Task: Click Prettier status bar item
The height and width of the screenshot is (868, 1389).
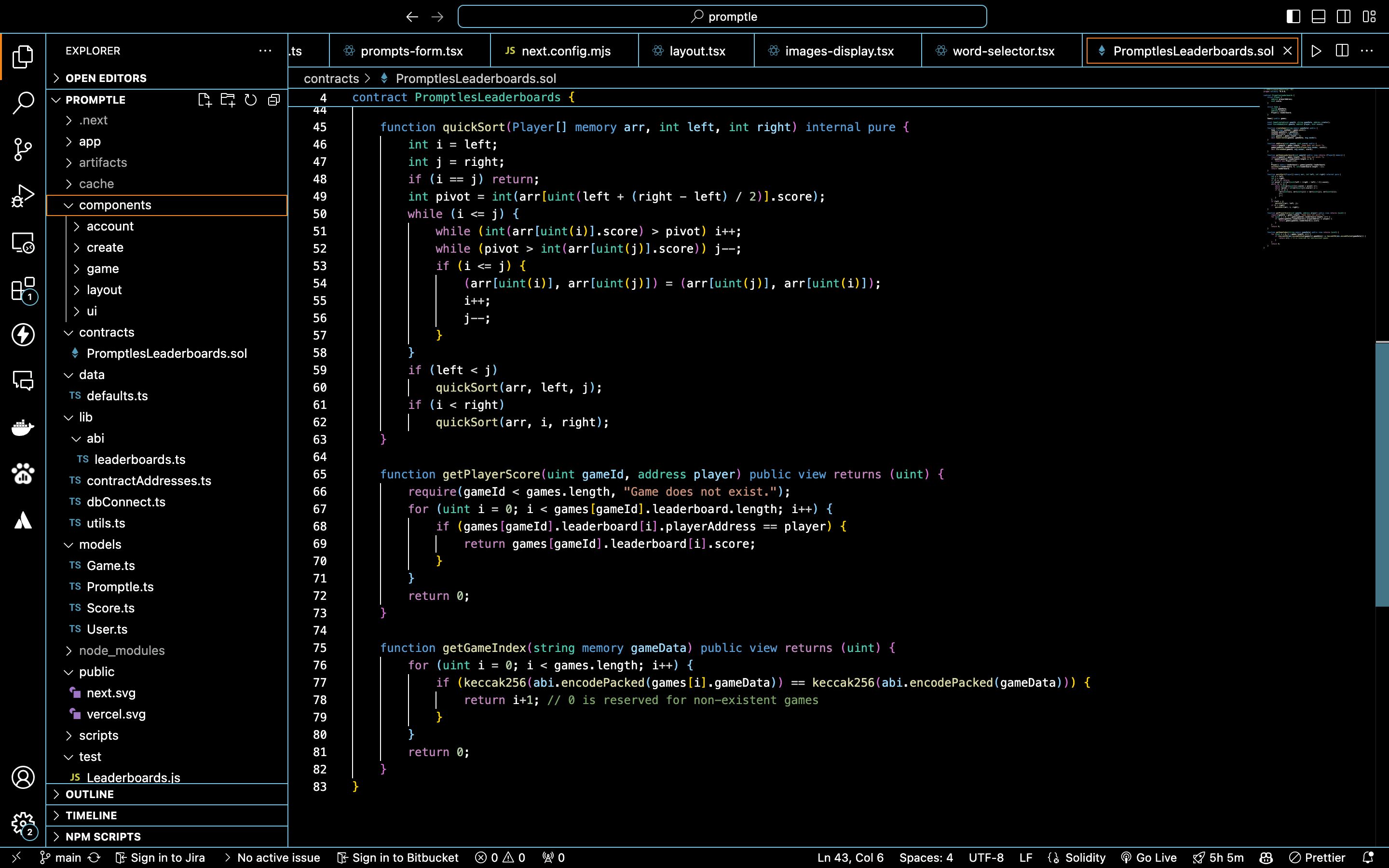Action: click(1317, 858)
